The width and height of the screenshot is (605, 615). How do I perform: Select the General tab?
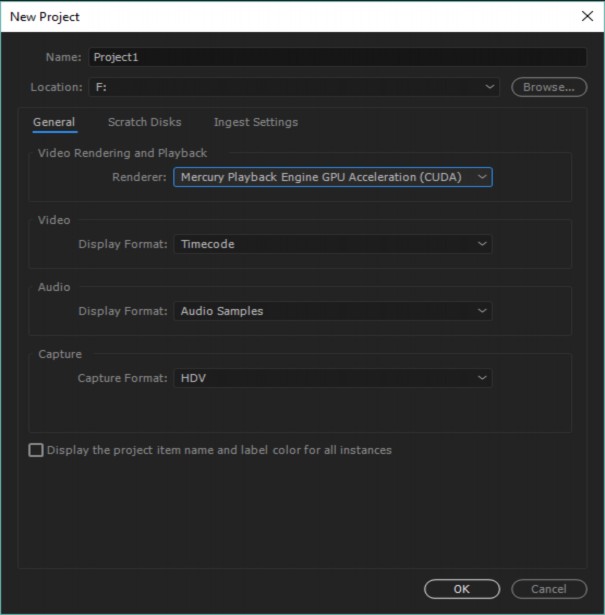[54, 123]
